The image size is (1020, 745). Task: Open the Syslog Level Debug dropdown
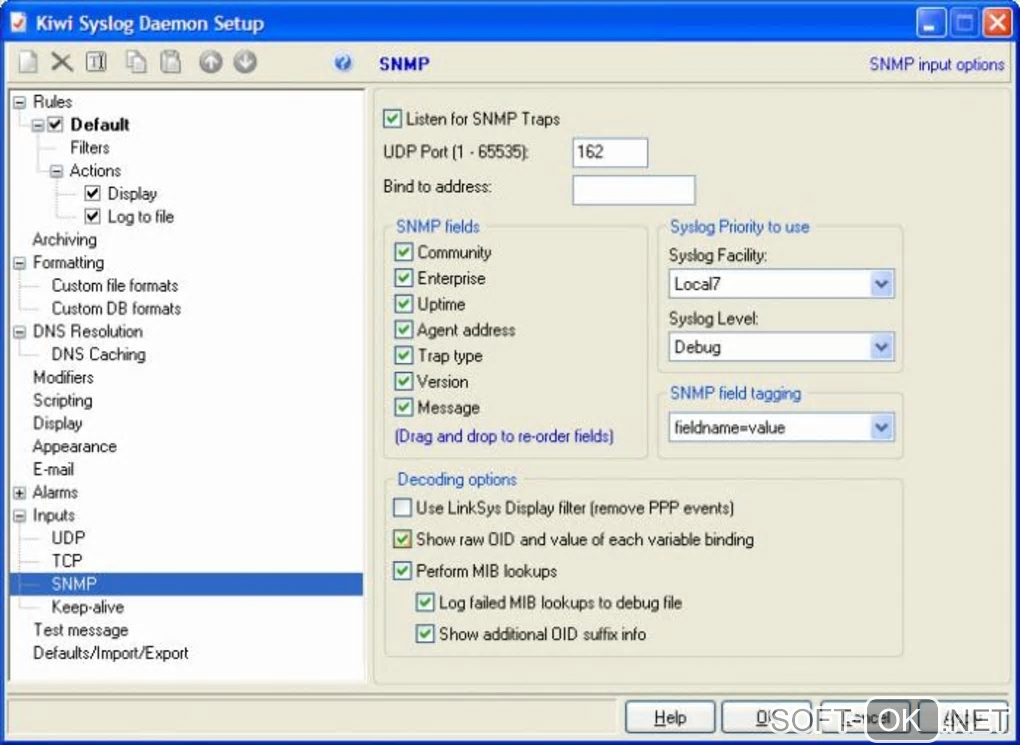[x=881, y=347]
